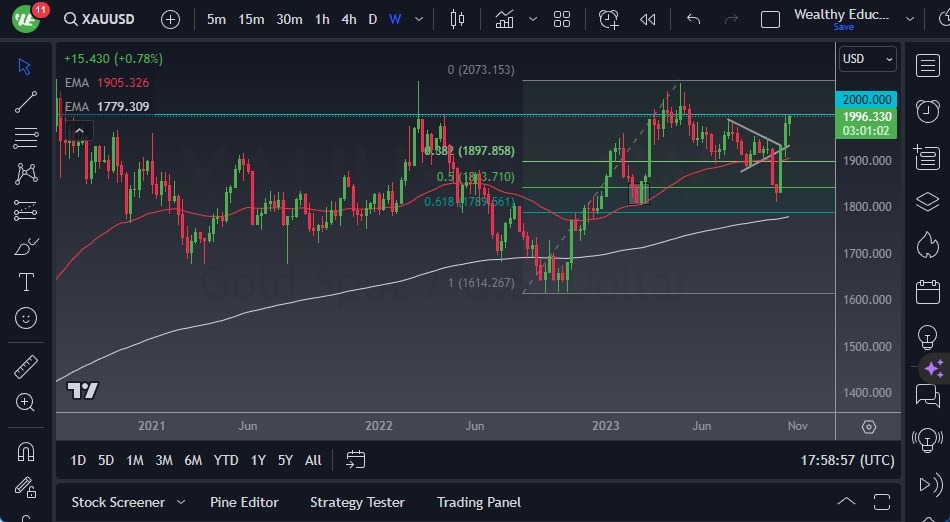Collapse the indicator legend arrow

[x=78, y=129]
